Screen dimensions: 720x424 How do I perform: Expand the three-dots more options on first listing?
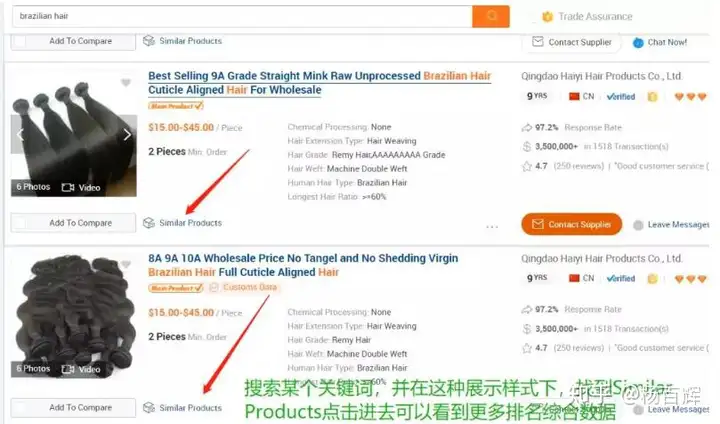pyautogui.click(x=492, y=226)
